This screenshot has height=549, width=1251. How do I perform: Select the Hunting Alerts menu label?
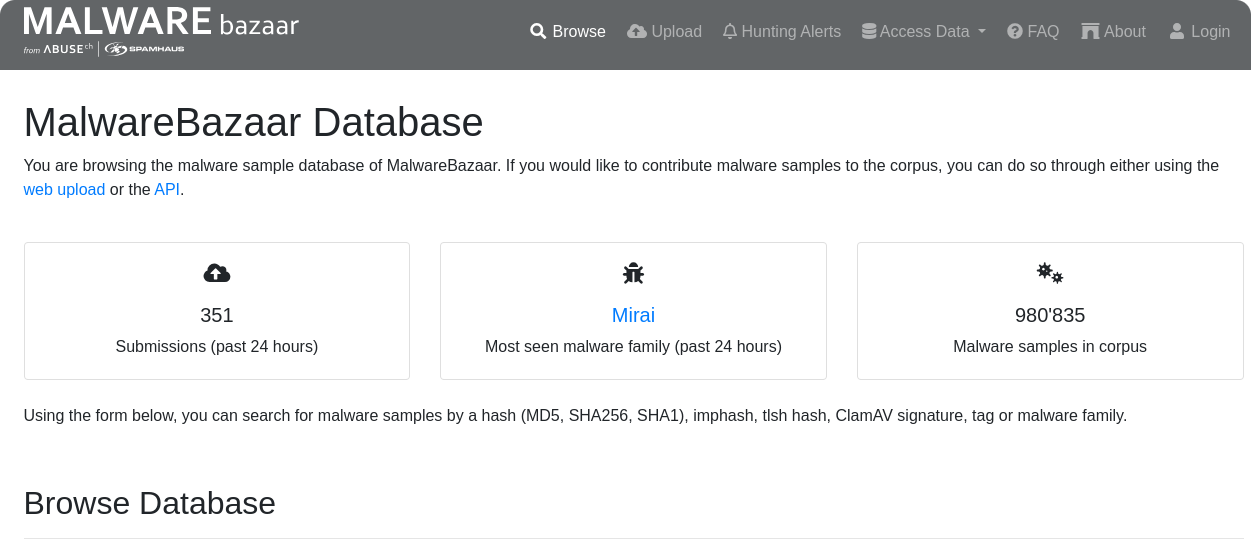coord(791,31)
